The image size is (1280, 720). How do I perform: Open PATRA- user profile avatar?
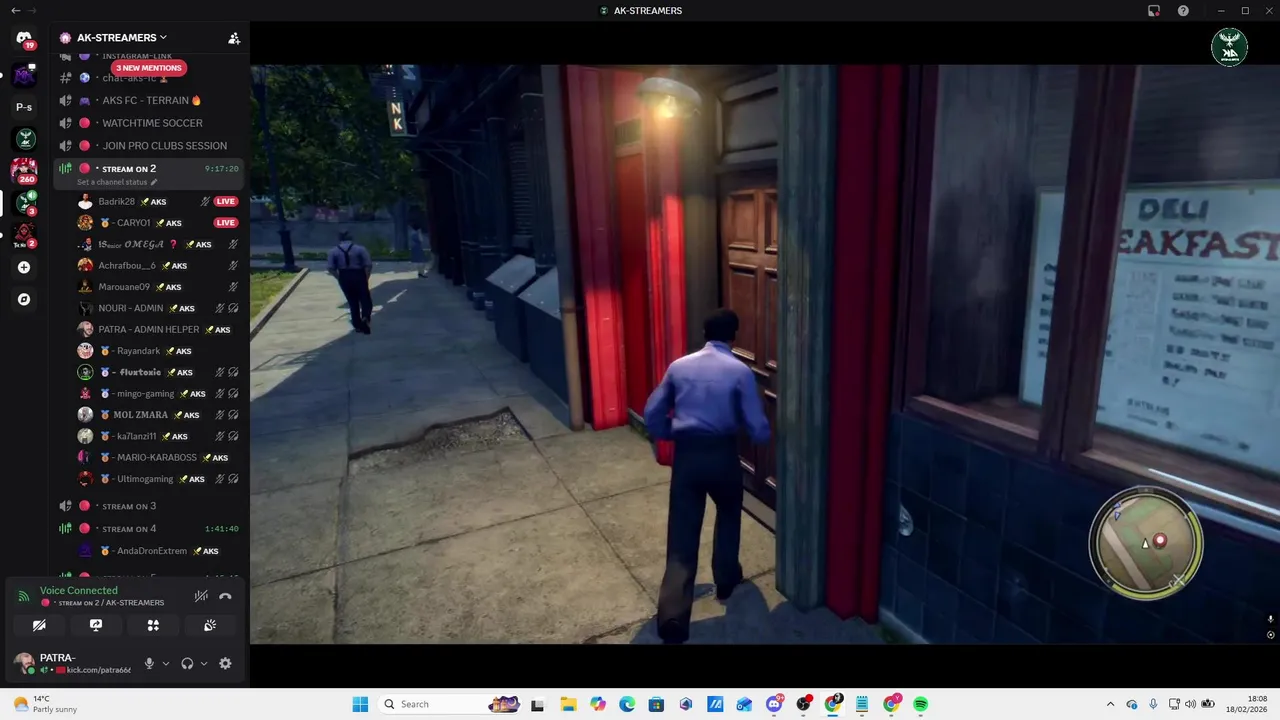[x=23, y=663]
